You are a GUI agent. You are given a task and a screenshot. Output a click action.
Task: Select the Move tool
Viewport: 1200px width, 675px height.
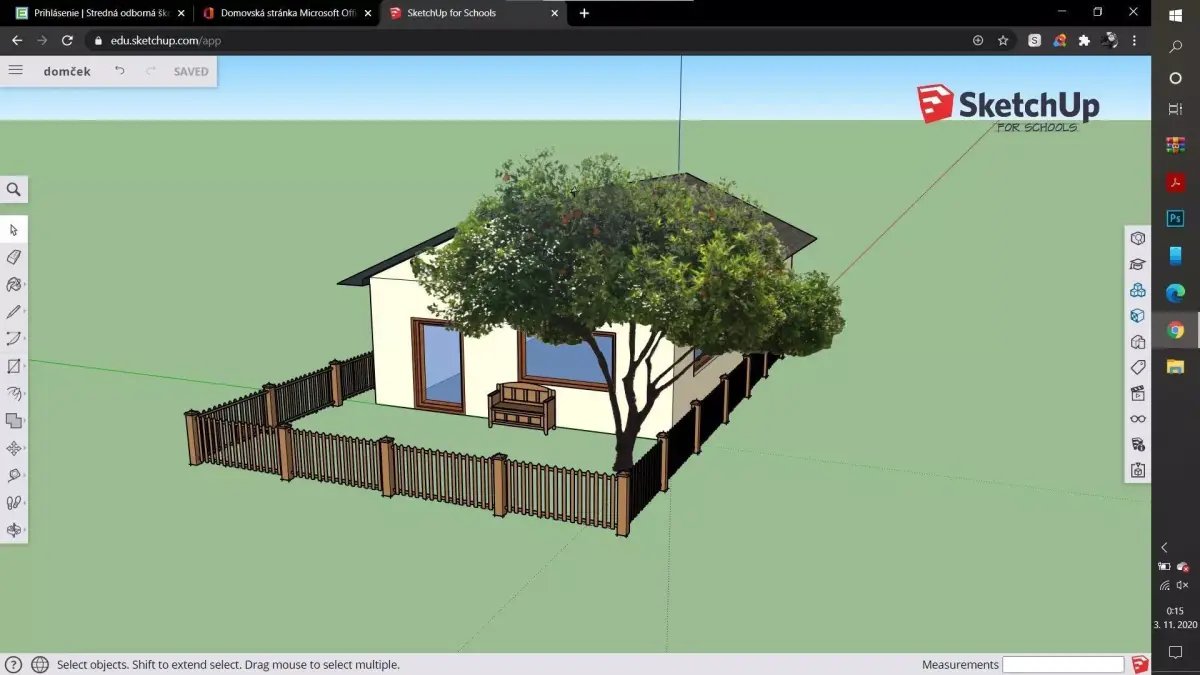(x=14, y=448)
